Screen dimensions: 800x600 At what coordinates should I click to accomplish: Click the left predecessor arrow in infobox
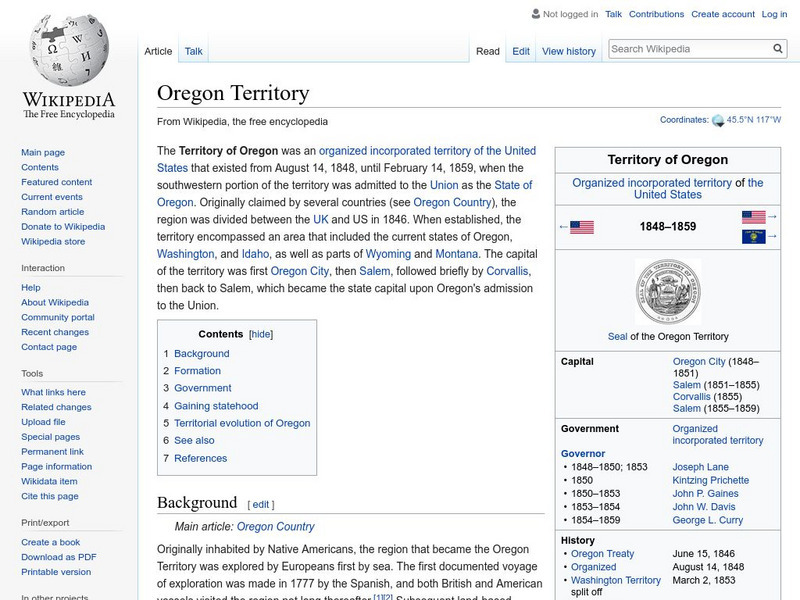563,227
